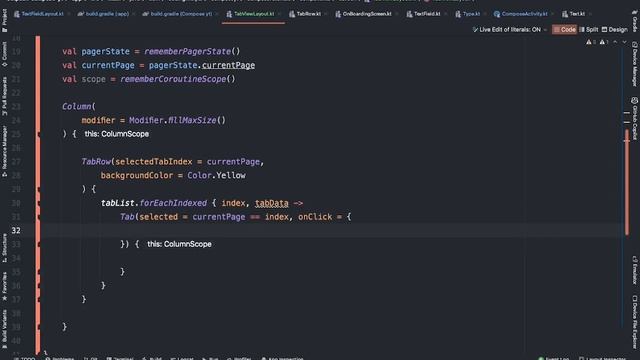Close the OnBoardingScreen.kt tab
Image resolution: width=640 pixels, height=360 pixels.
pos(397,14)
